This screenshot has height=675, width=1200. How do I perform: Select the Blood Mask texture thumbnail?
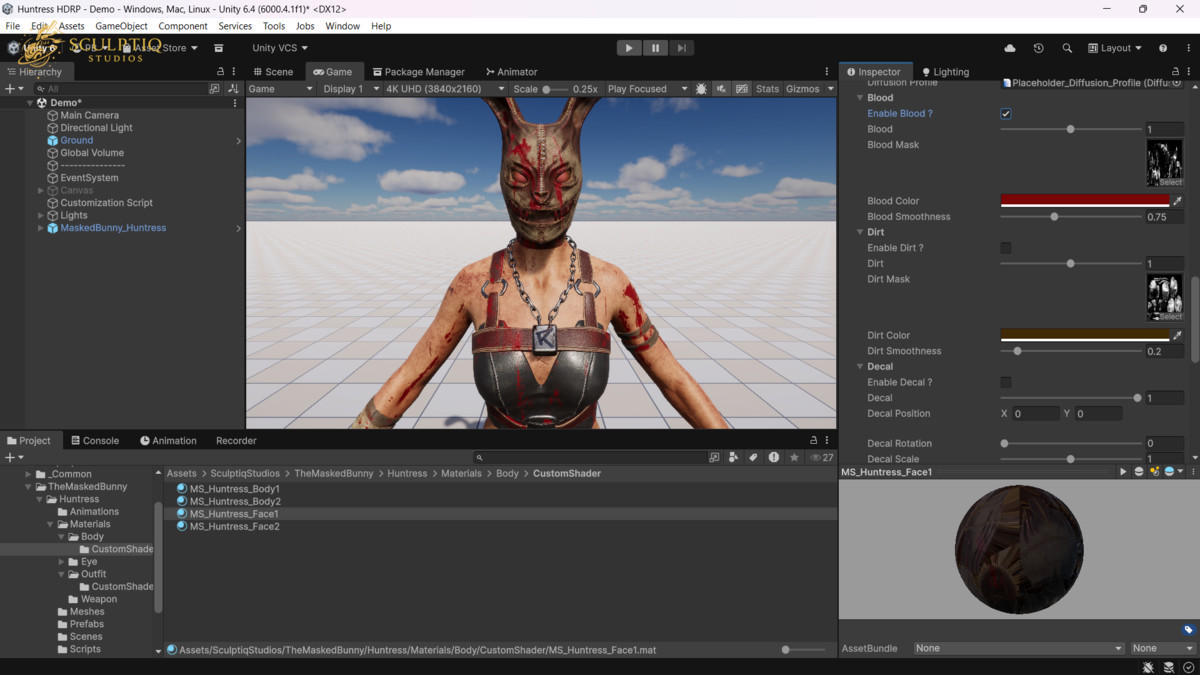click(x=1164, y=163)
